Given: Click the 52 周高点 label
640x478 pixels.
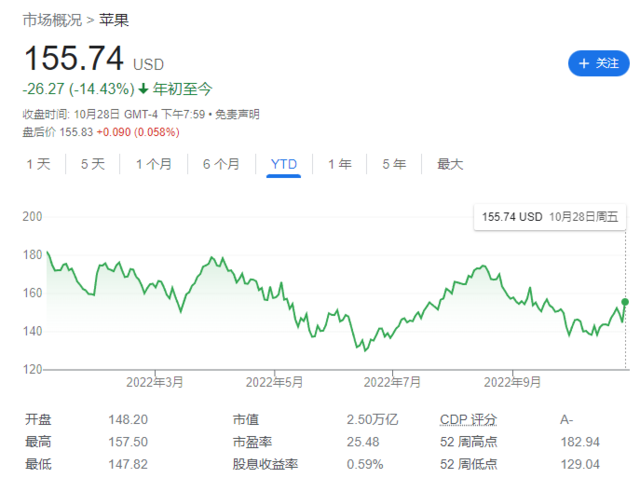Looking at the screenshot, I should click(x=469, y=442).
